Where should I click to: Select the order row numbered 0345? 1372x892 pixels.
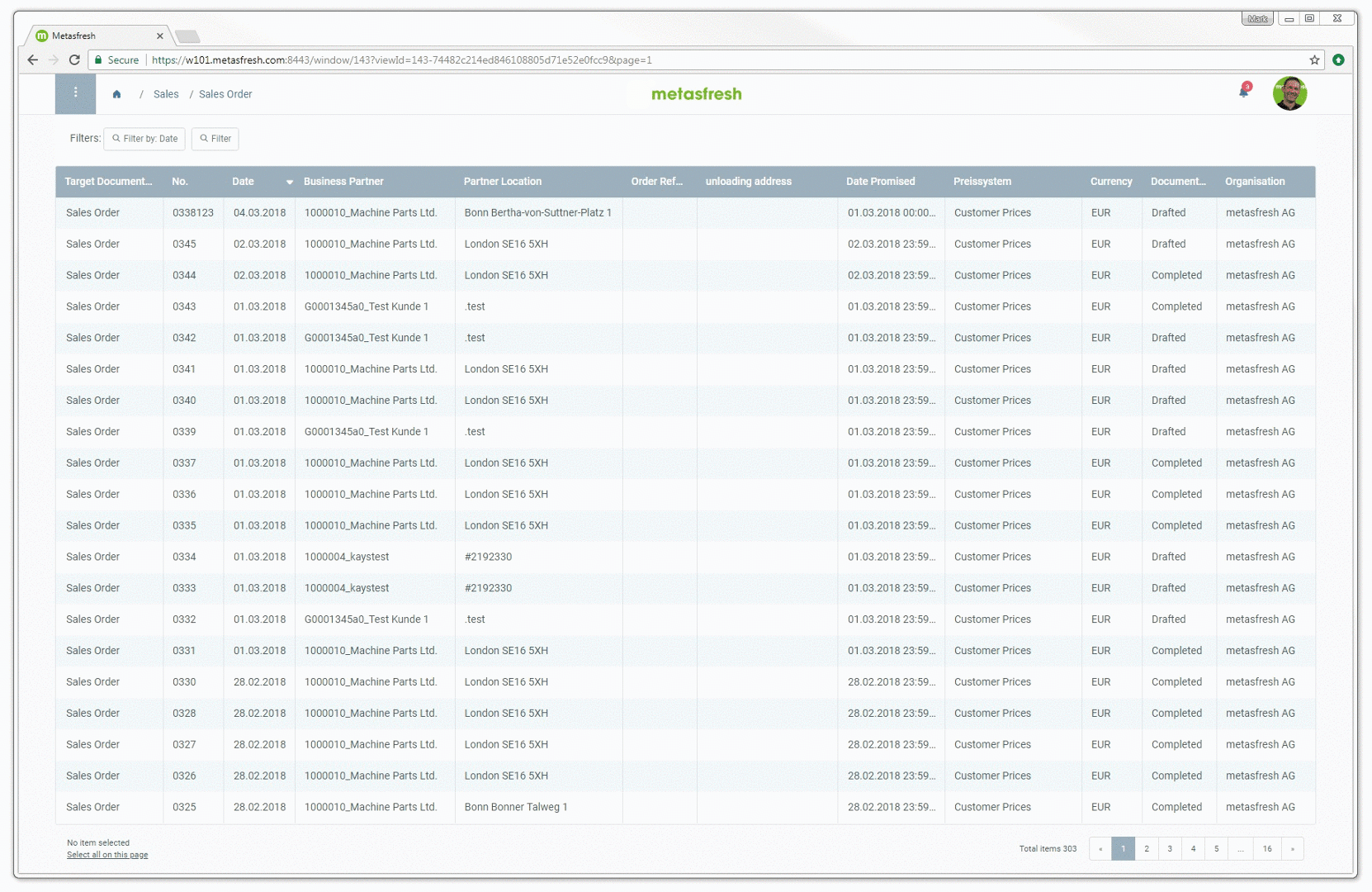click(x=685, y=244)
